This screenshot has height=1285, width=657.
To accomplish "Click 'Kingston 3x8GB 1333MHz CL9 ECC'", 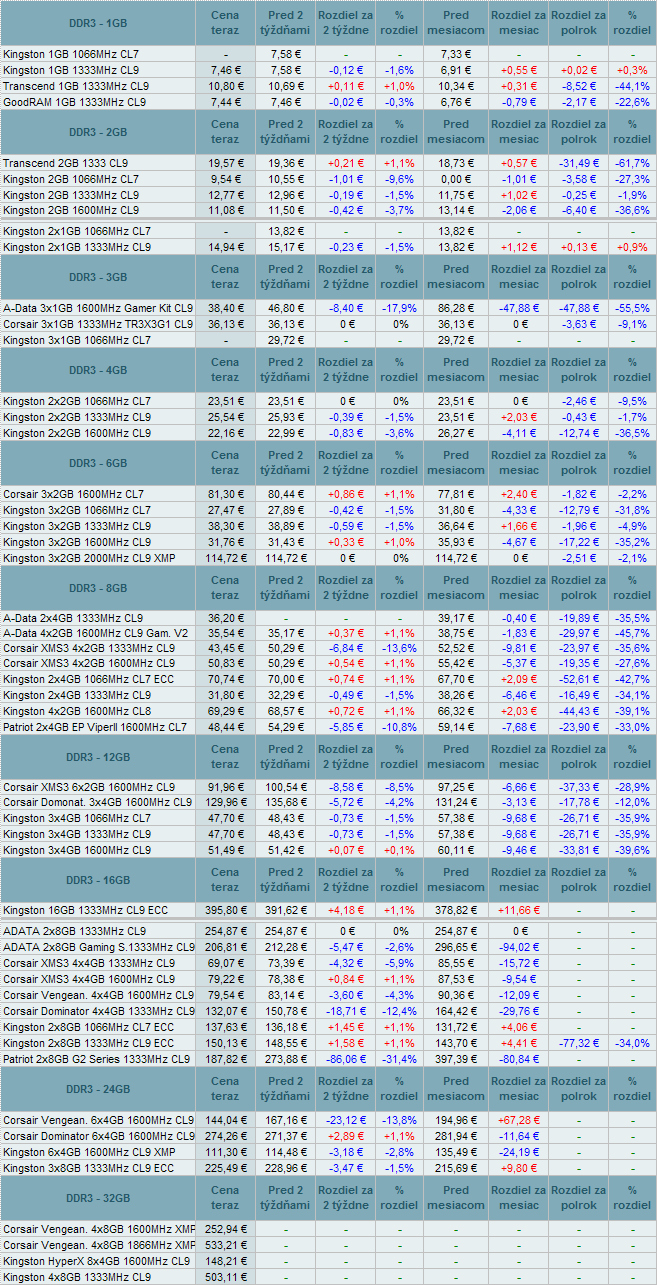I will (88, 1168).
